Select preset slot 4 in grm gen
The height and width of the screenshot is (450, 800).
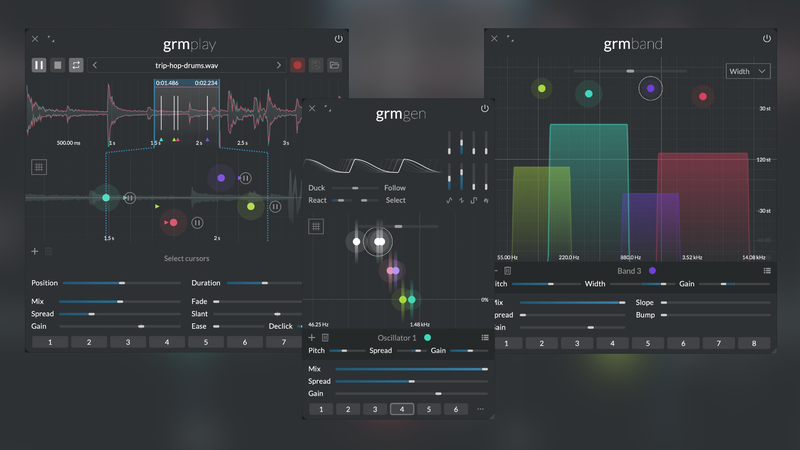point(401,409)
